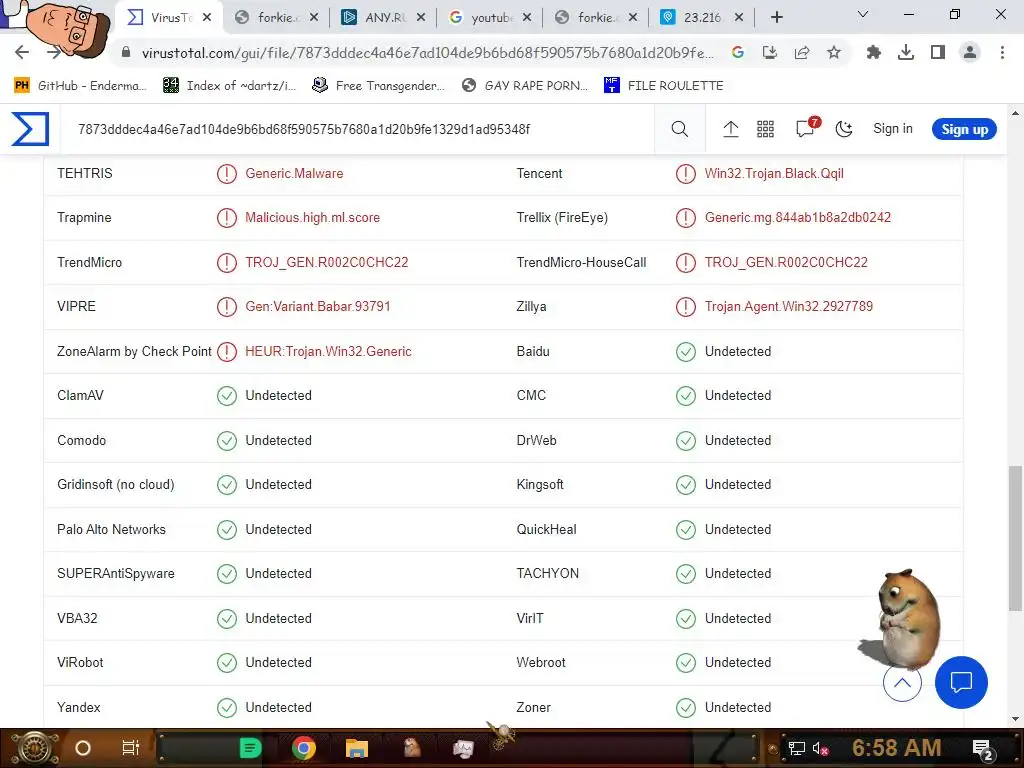
Task: Click the Trojan.Agent.Win32.2927789 Zillya result
Action: [x=788, y=306]
